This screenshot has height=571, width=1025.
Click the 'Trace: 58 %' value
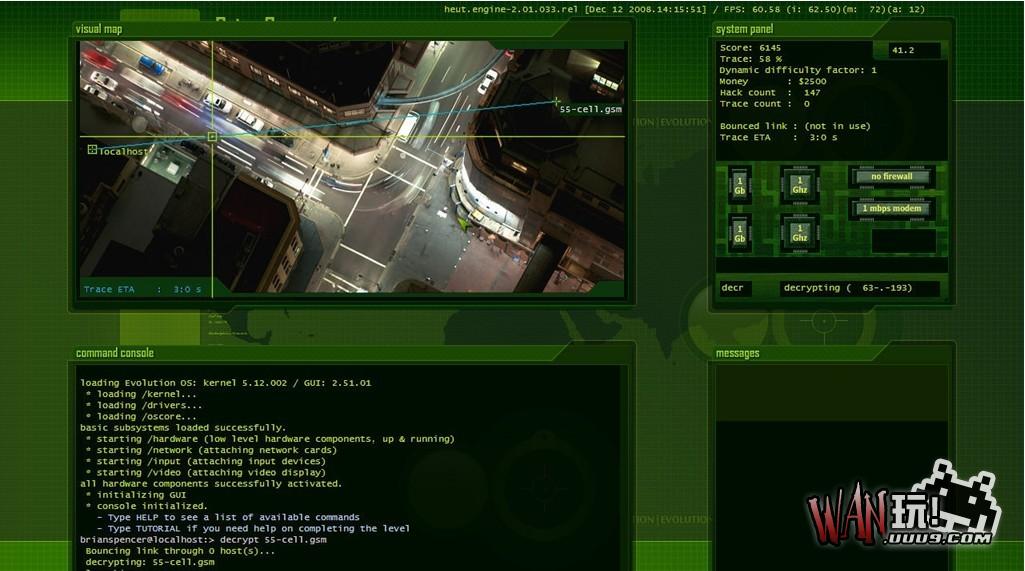[751, 59]
